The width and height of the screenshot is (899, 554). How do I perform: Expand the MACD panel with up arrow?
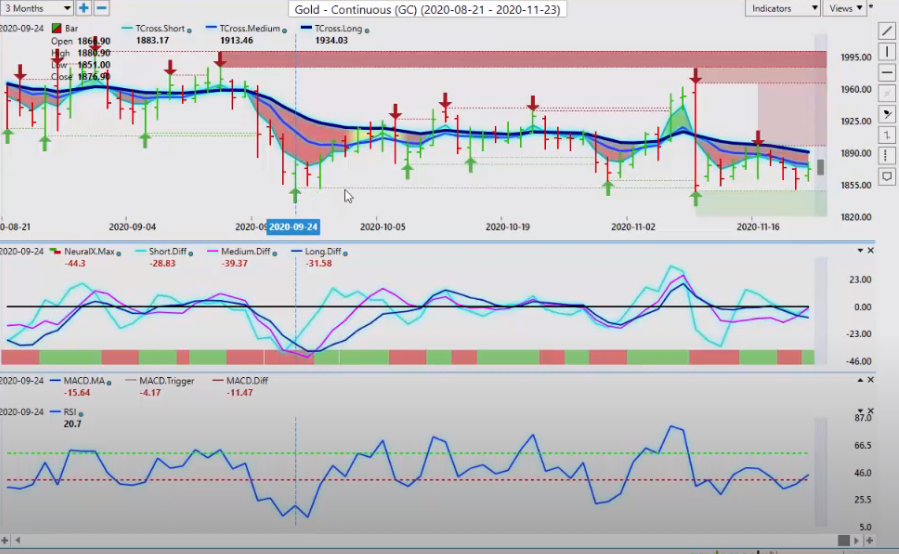[860, 380]
